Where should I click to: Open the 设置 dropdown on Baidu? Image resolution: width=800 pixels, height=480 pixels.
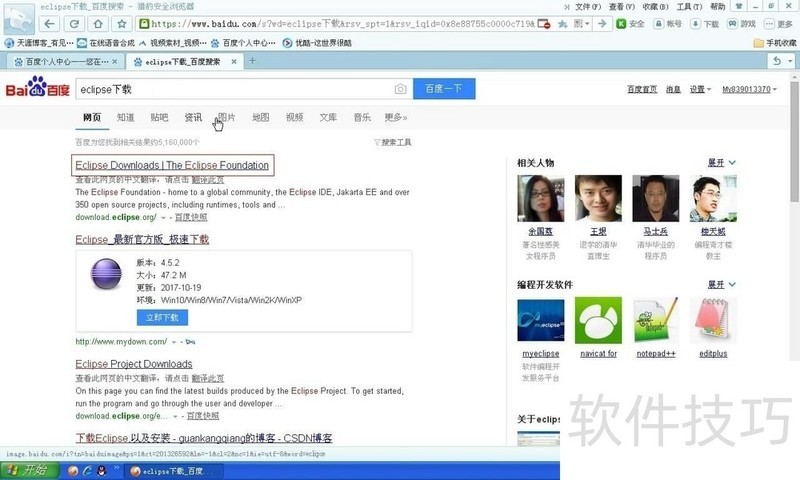click(x=700, y=89)
